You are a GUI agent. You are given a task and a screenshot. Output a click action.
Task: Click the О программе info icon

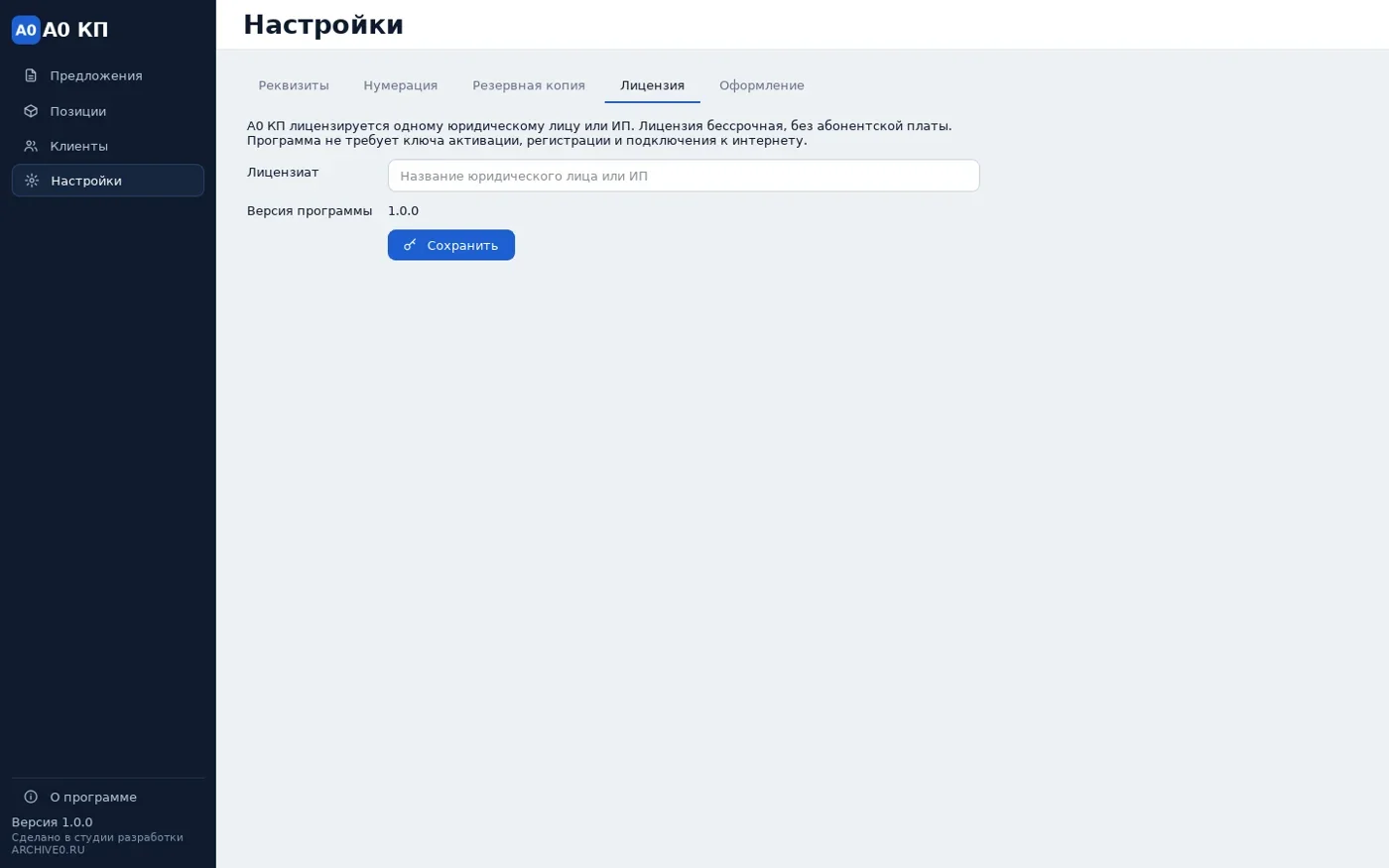click(x=31, y=797)
